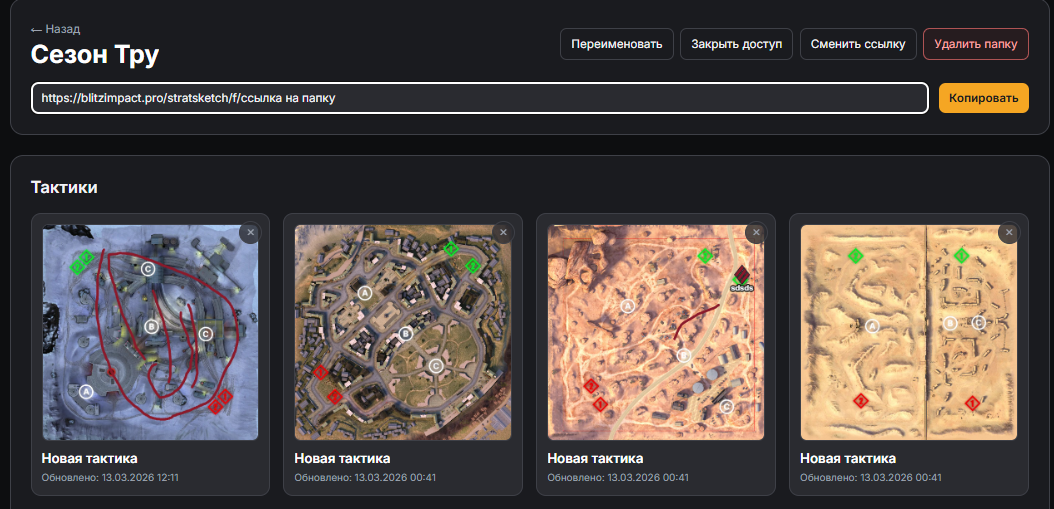1054x509 pixels.
Task: Click capture point A on the desert road map
Action: coord(628,307)
